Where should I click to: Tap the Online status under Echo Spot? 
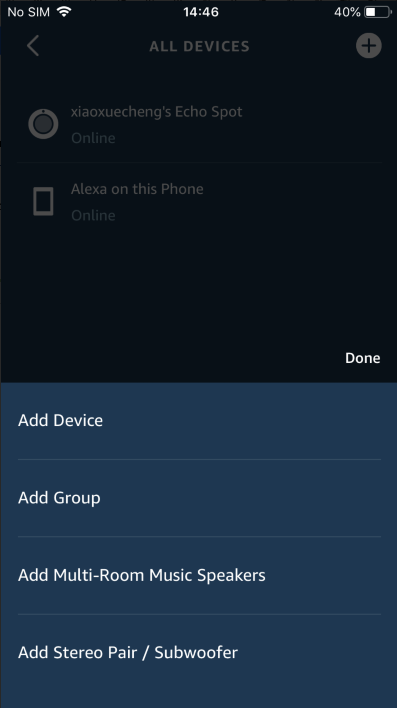click(x=93, y=138)
